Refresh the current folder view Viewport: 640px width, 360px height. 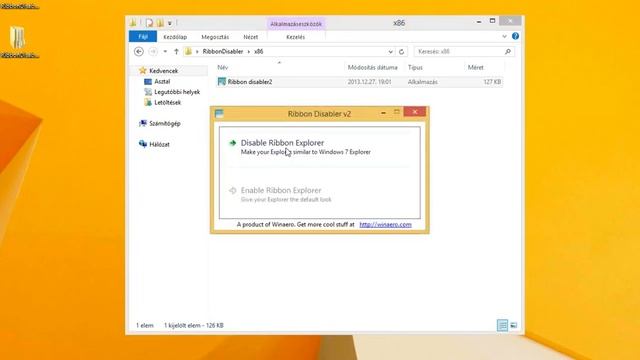[402, 52]
